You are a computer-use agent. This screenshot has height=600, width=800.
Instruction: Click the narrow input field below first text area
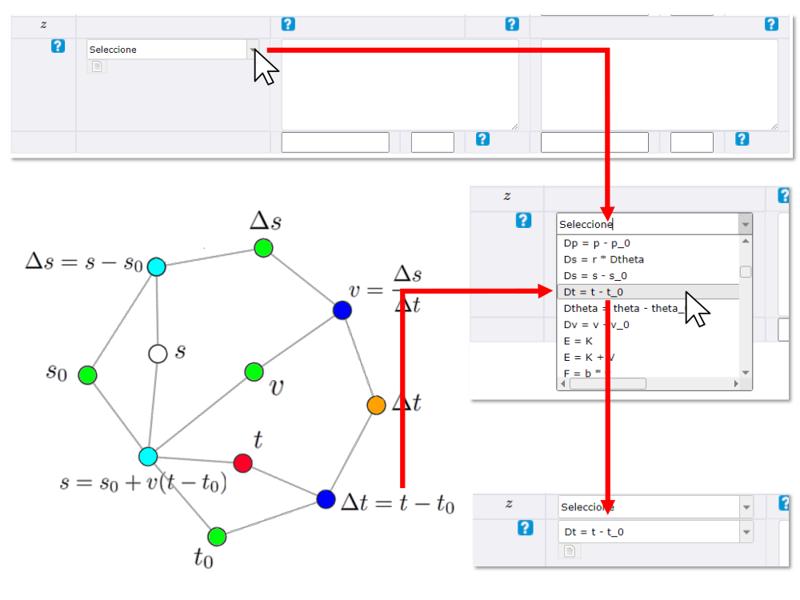coord(433,142)
